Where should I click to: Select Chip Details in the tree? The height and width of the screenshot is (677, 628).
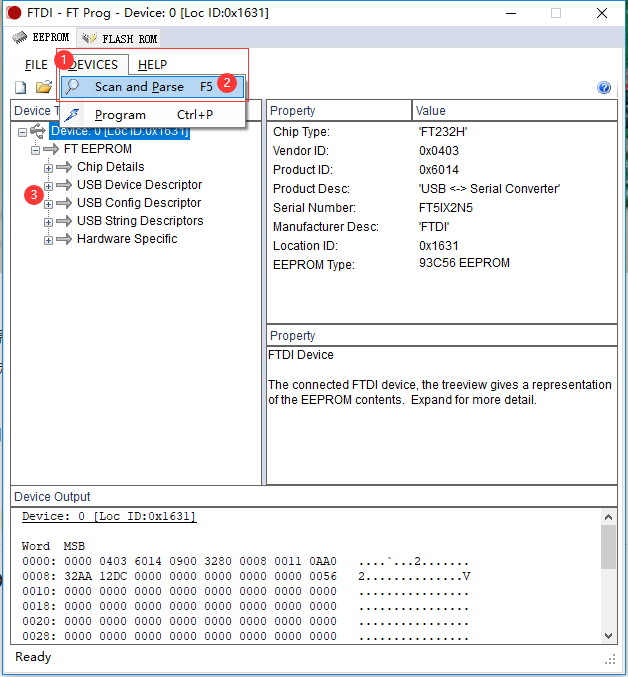coord(110,167)
